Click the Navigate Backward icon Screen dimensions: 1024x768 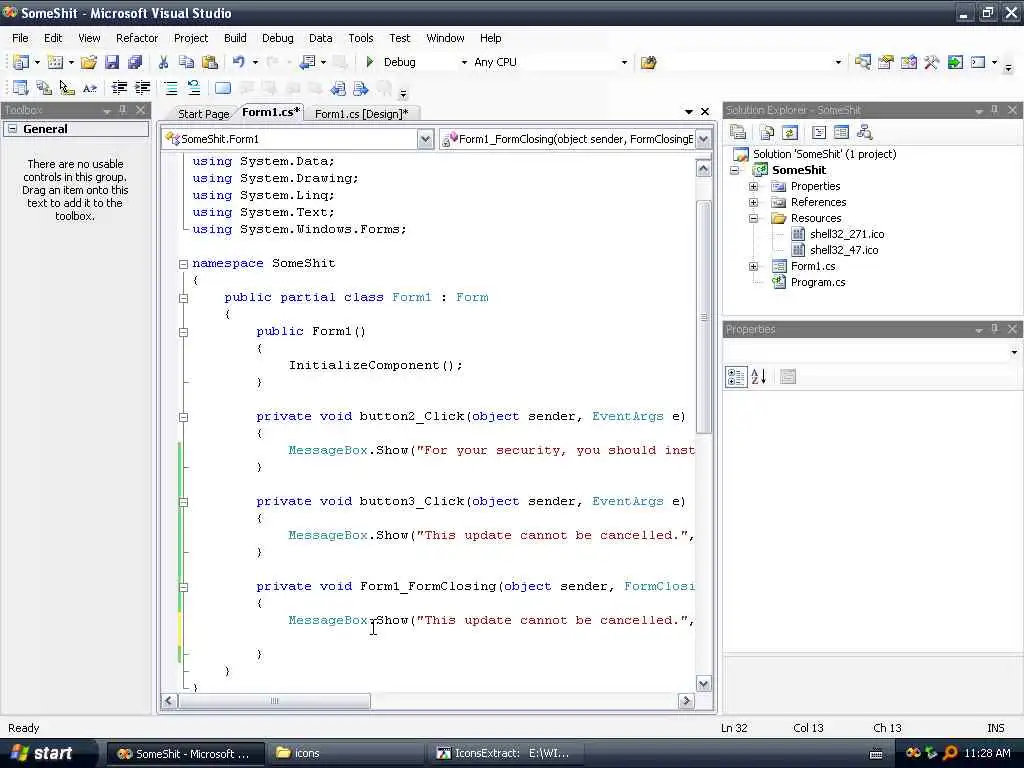pos(308,62)
